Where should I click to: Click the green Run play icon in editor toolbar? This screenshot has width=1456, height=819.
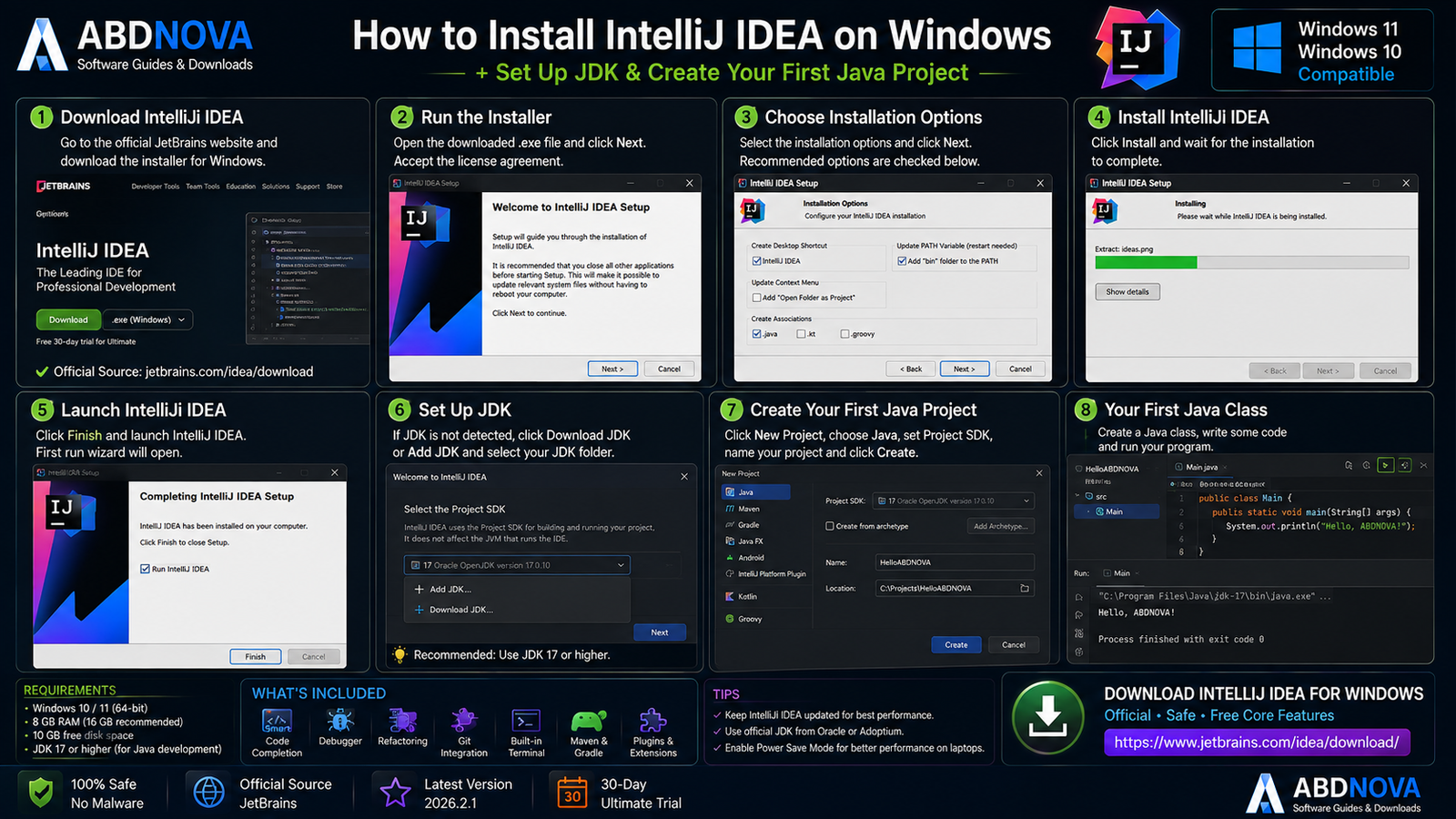tap(1385, 465)
